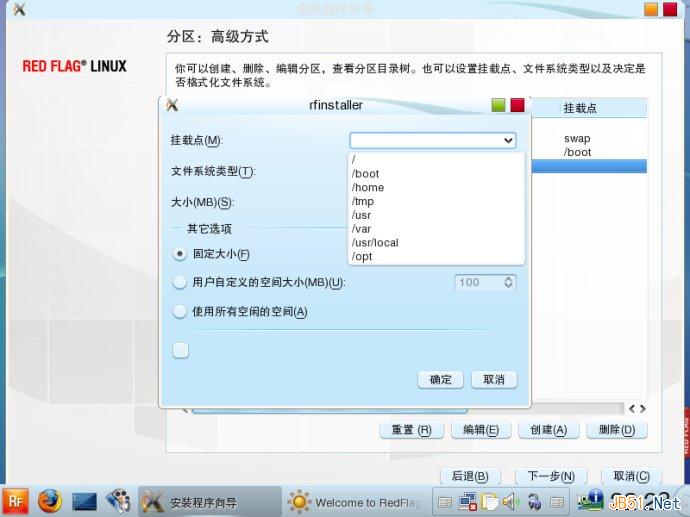Choose /usr from the mount point list
Screen dimensions: 690x517
tap(436, 215)
